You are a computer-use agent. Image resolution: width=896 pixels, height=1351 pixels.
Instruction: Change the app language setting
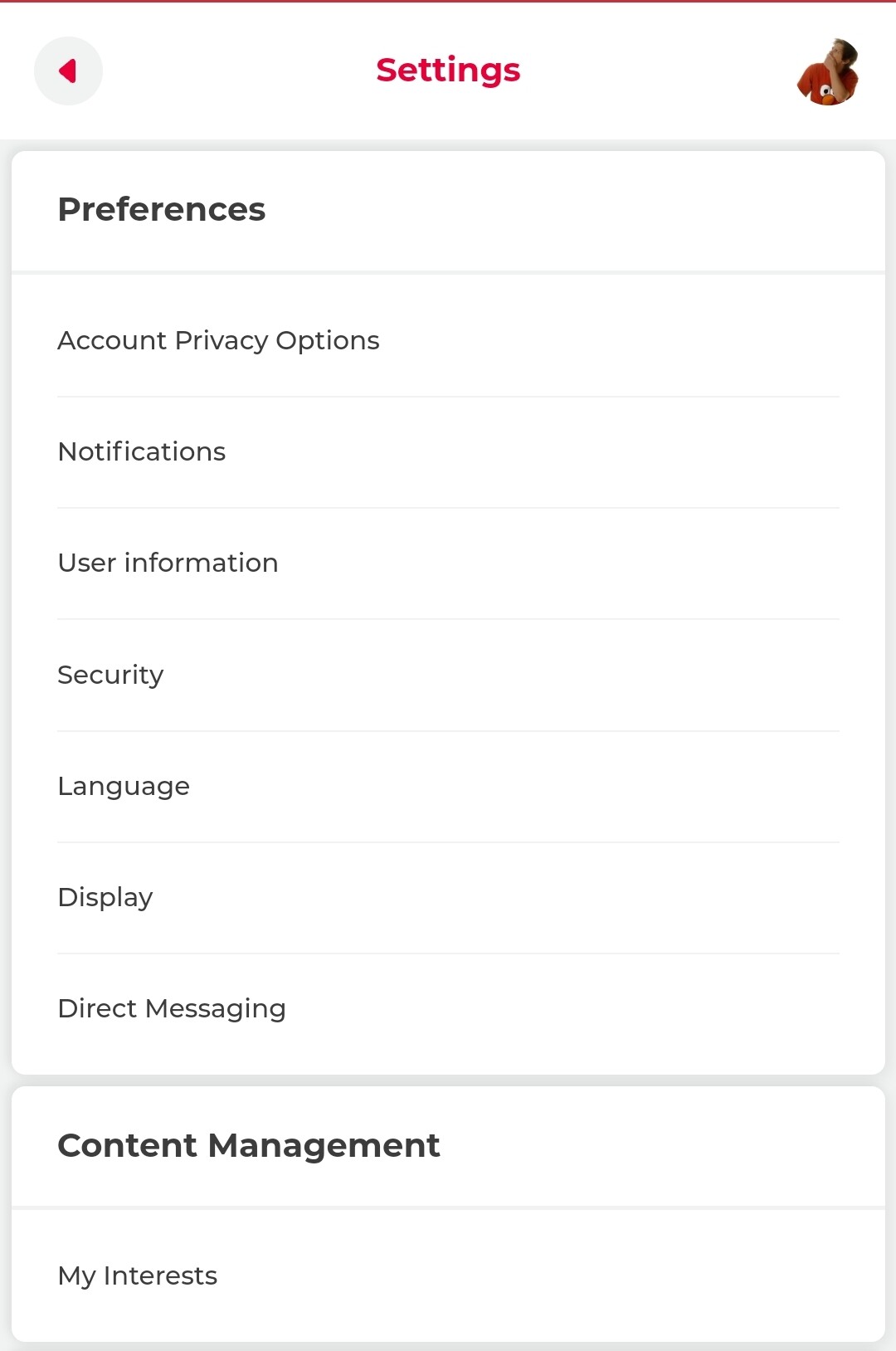(x=124, y=786)
